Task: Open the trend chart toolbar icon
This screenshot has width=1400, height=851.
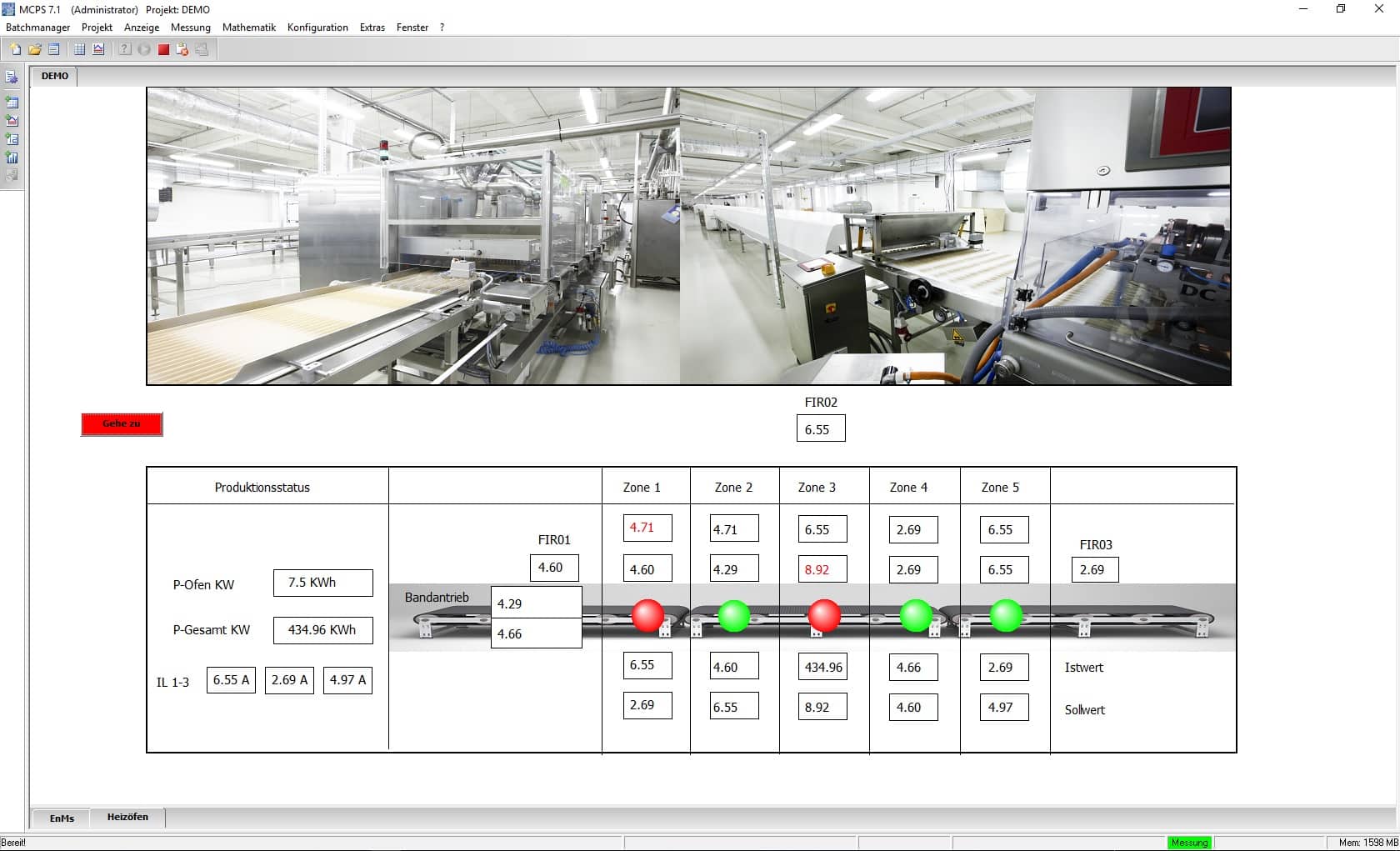Action: (98, 48)
